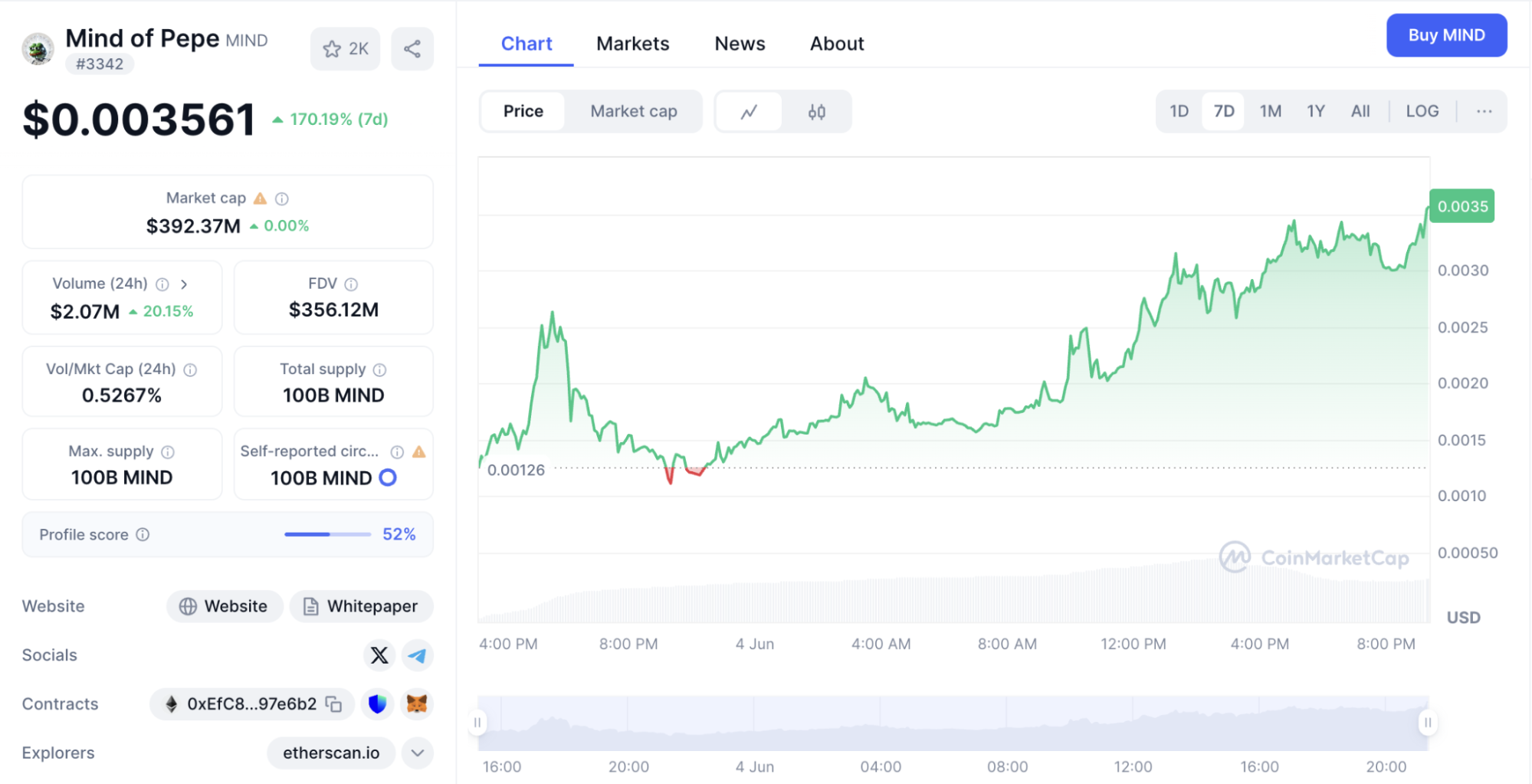Click the star watchlist icon showing 2K
The image size is (1532, 784).
click(x=345, y=49)
